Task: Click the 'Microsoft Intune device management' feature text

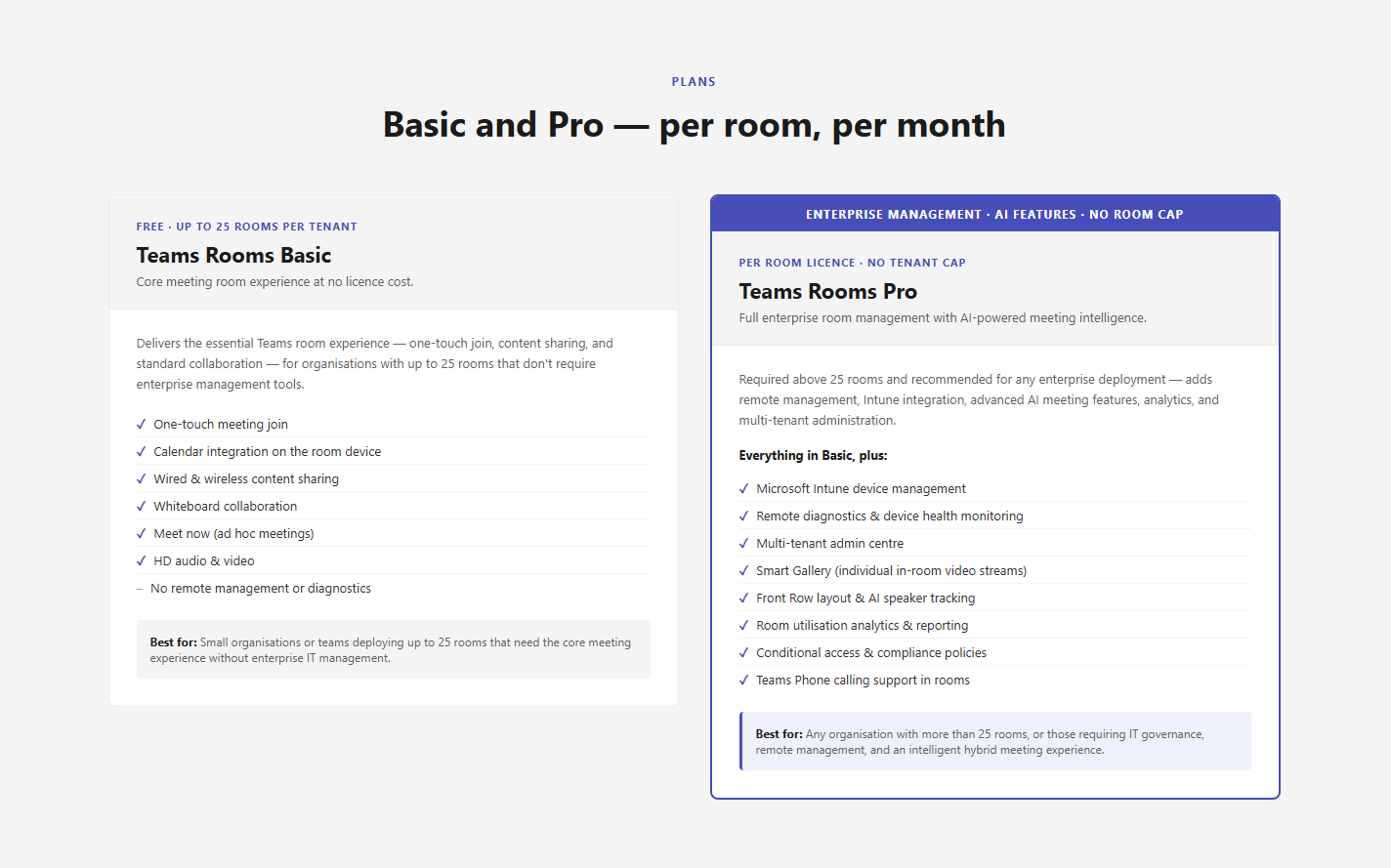Action: click(861, 489)
